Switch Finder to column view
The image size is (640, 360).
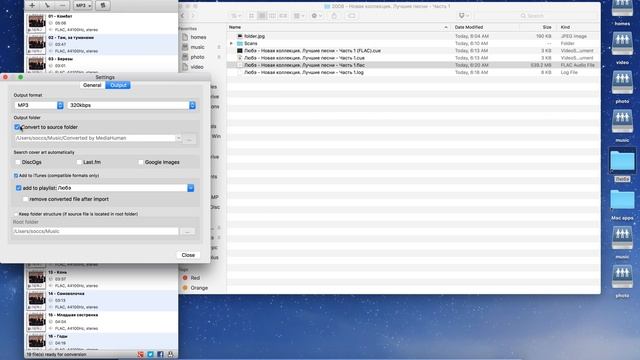[272, 16]
